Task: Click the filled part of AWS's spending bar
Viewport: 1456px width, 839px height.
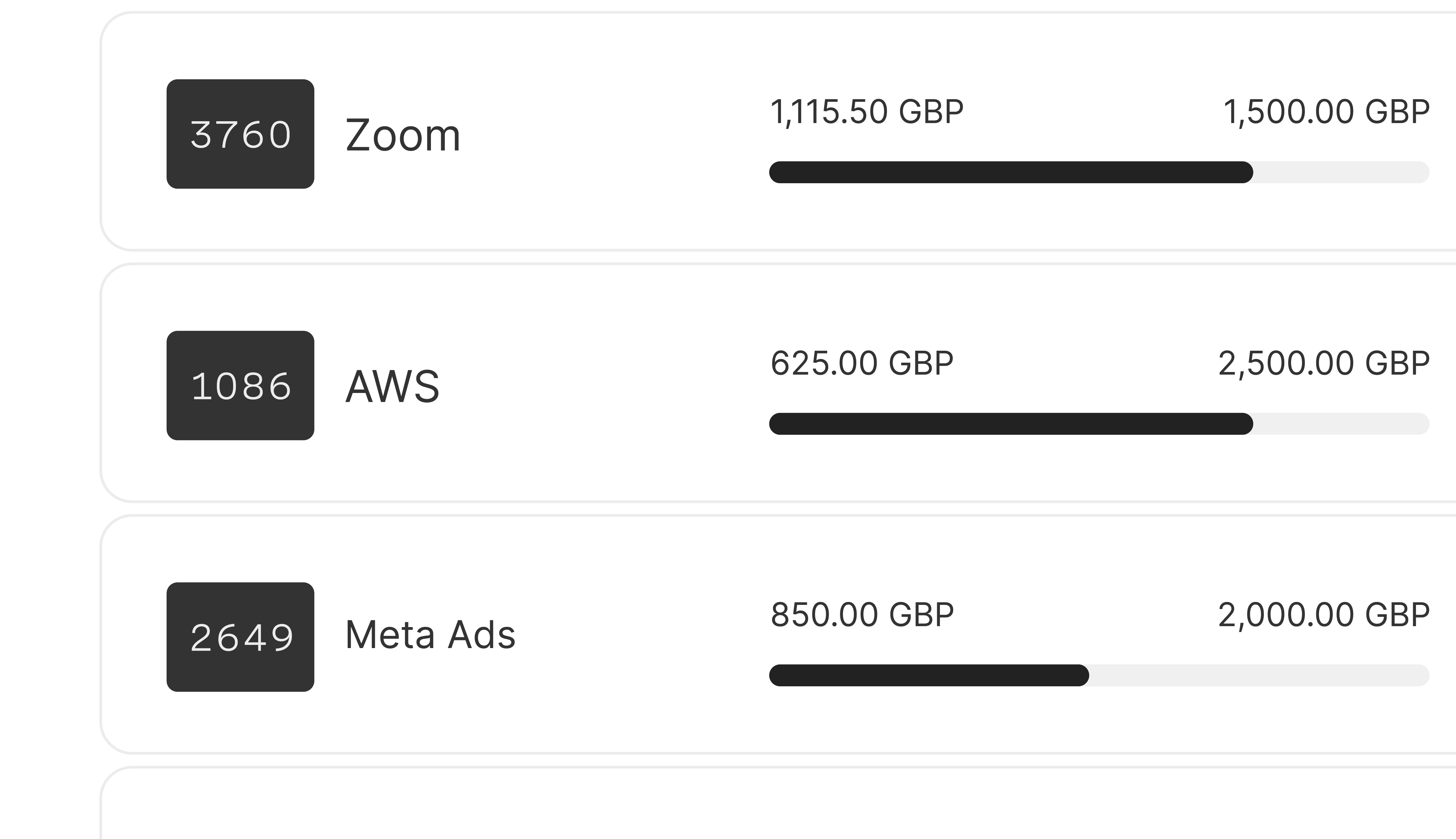Action: (1011, 424)
